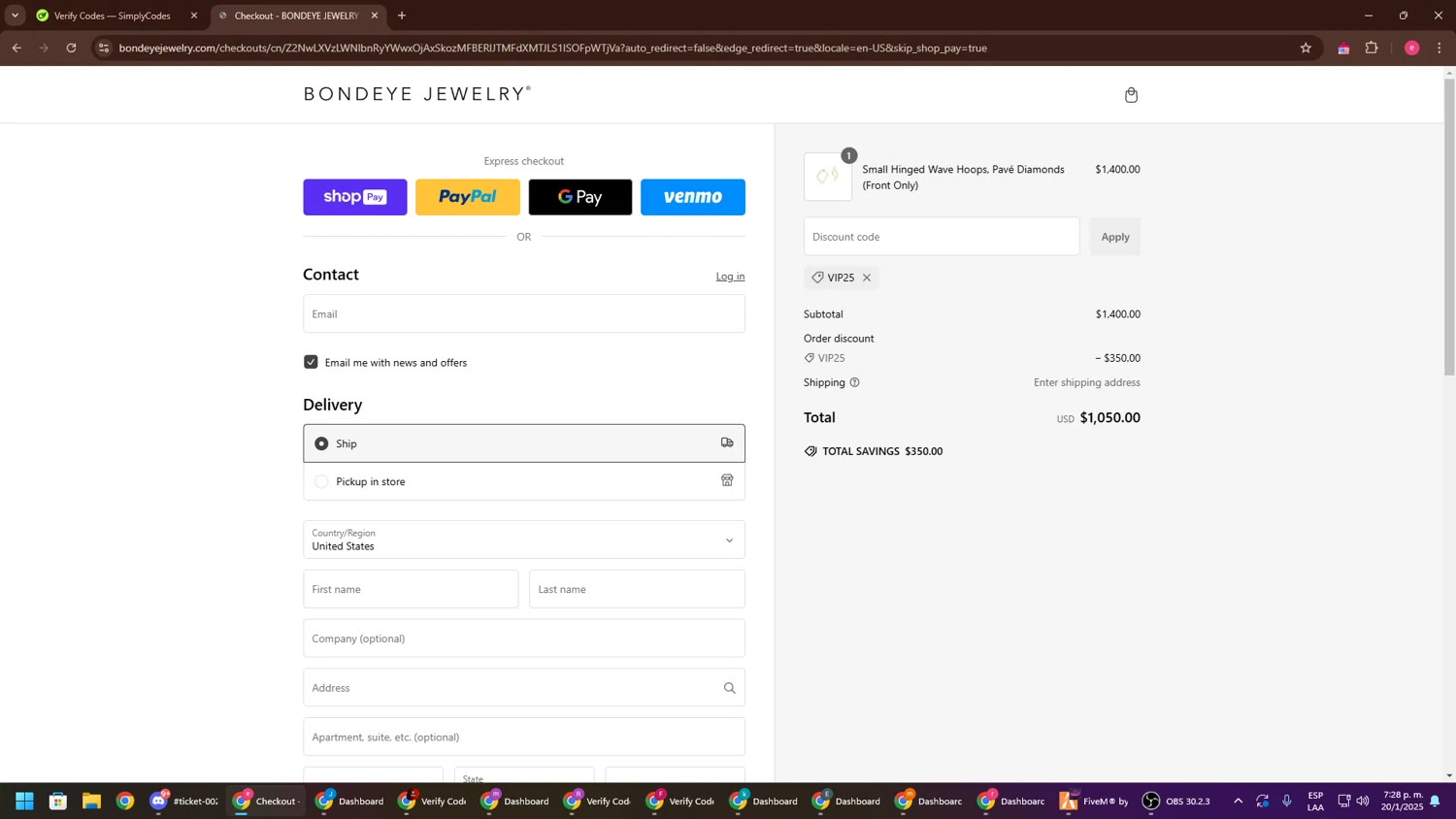This screenshot has width=1456, height=819.
Task: Open a new browser tab
Action: pyautogui.click(x=402, y=16)
